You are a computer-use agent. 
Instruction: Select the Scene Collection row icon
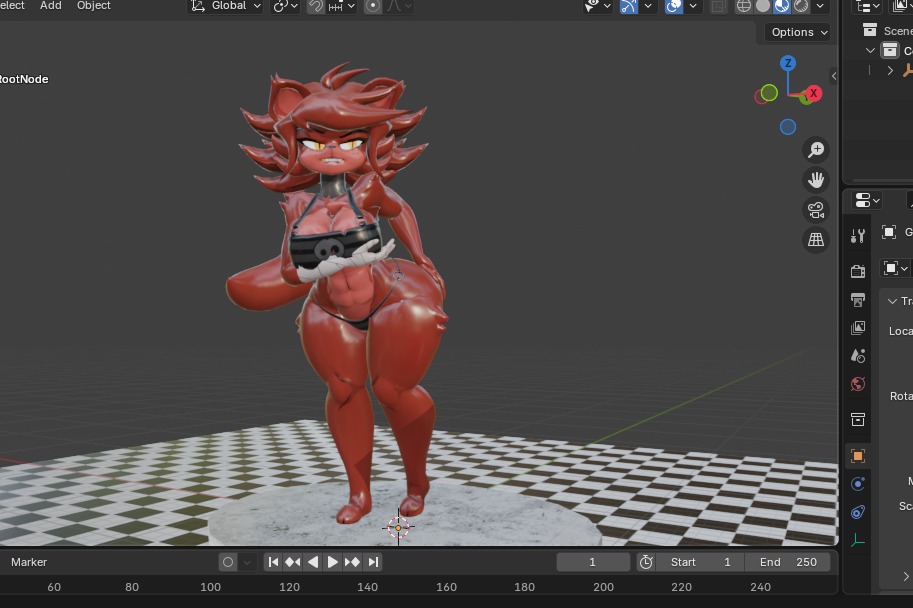869,30
